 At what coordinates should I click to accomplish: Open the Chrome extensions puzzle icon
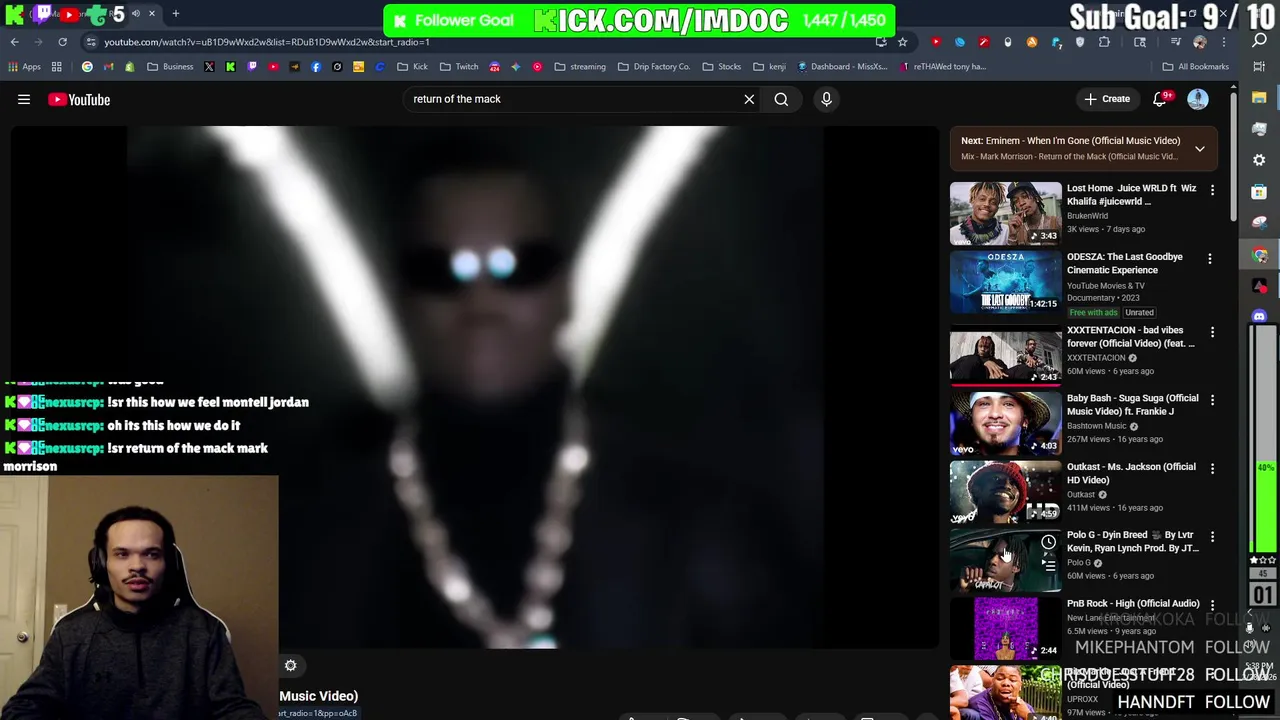click(1104, 42)
